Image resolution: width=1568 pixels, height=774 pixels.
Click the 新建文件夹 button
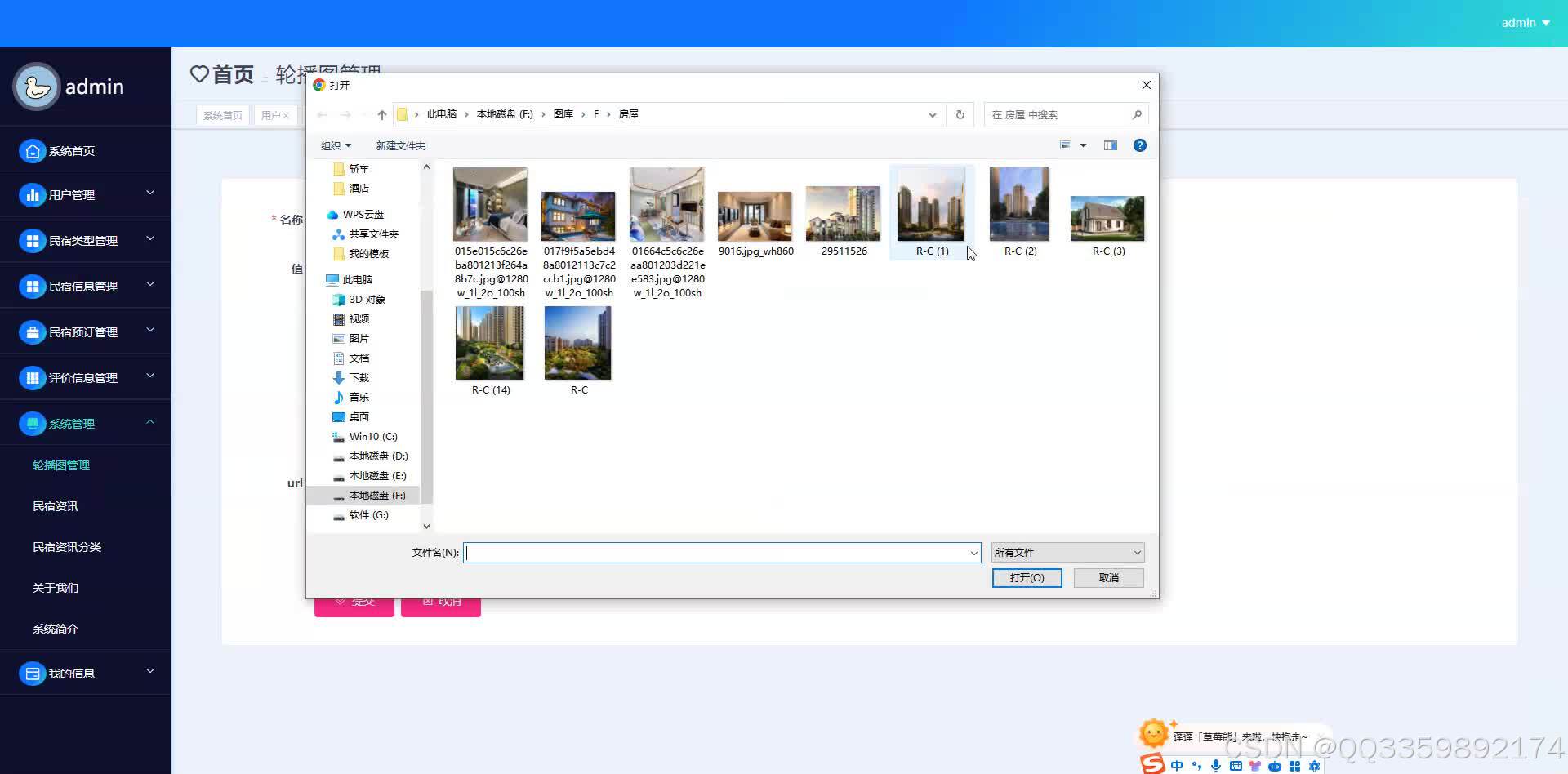[x=400, y=145]
